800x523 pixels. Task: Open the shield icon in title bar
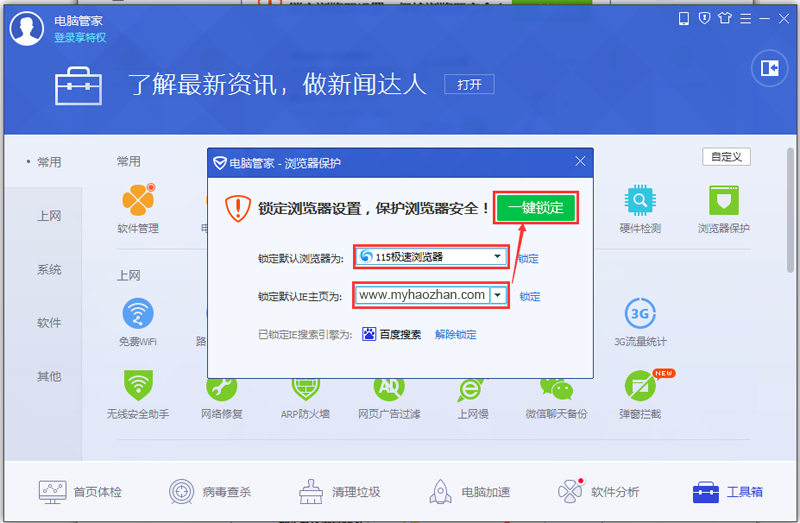pos(705,19)
